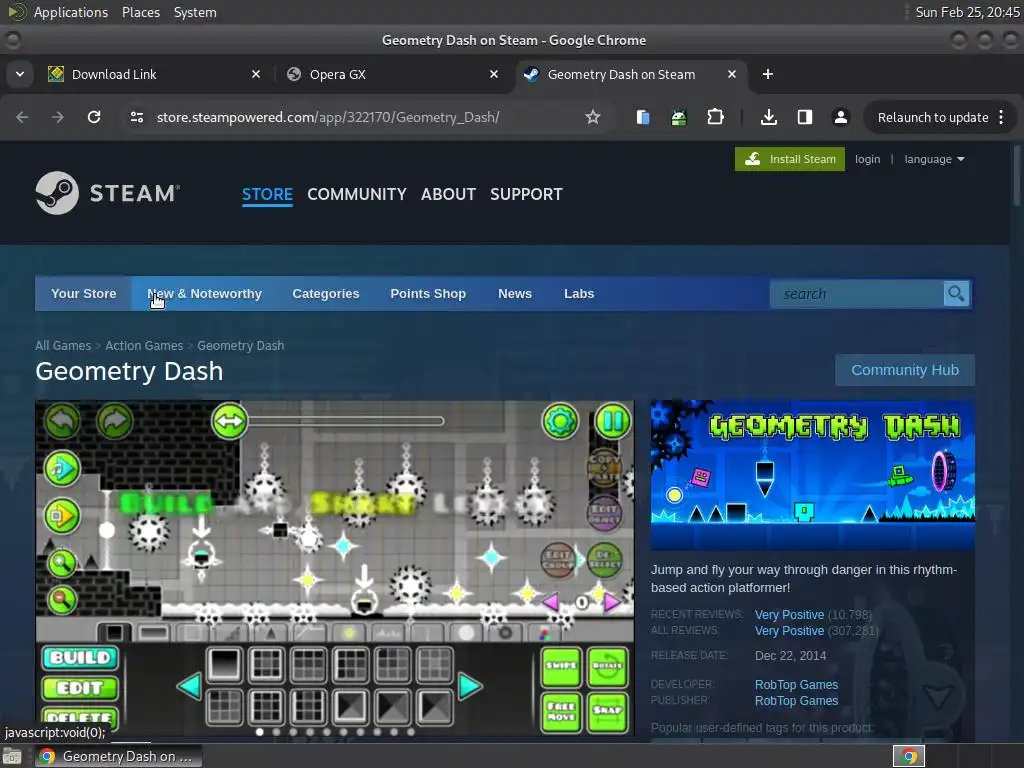1024x768 pixels.
Task: Open the SUPPORT page
Action: tap(526, 194)
